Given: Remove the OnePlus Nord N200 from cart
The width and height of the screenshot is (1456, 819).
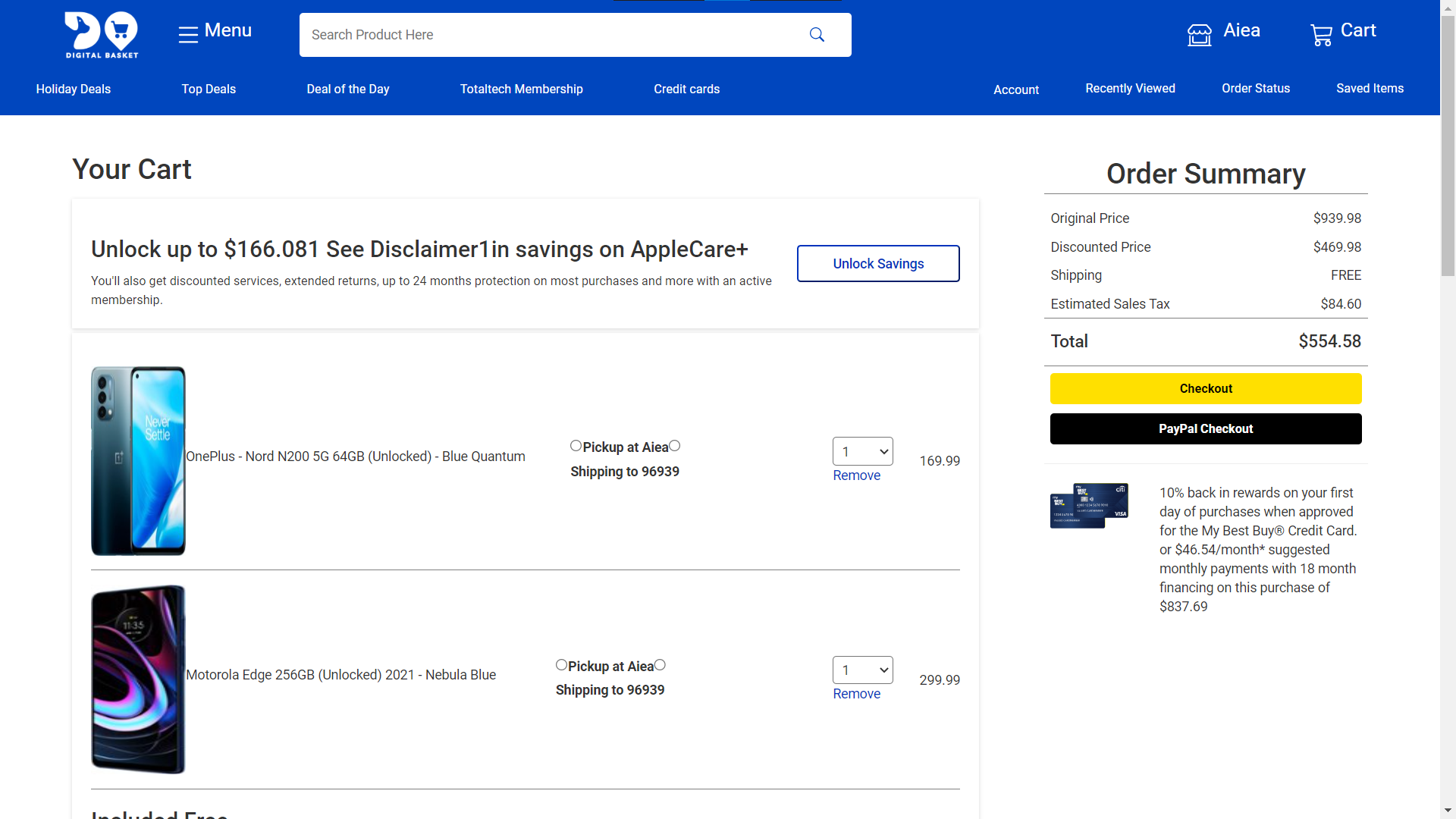Looking at the screenshot, I should click(x=856, y=475).
